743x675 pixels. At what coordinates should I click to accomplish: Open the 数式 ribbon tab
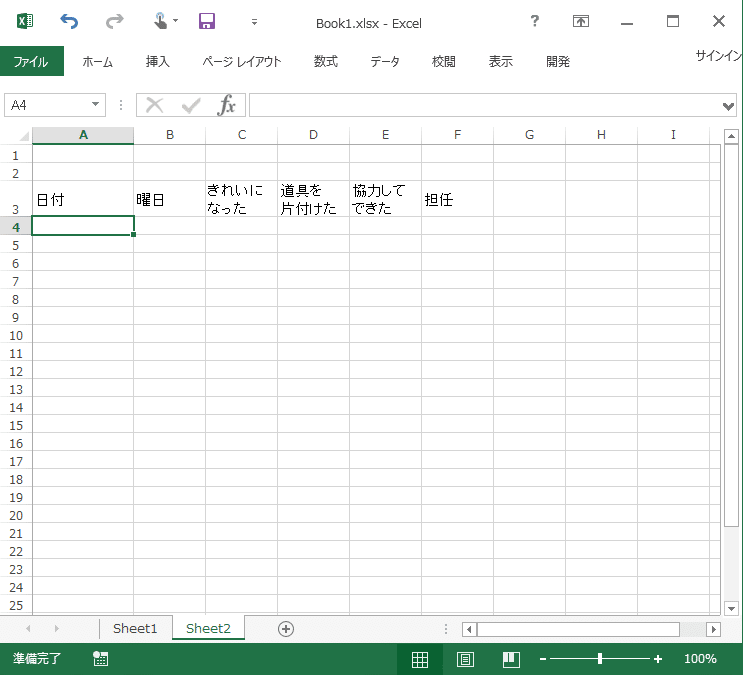(326, 62)
